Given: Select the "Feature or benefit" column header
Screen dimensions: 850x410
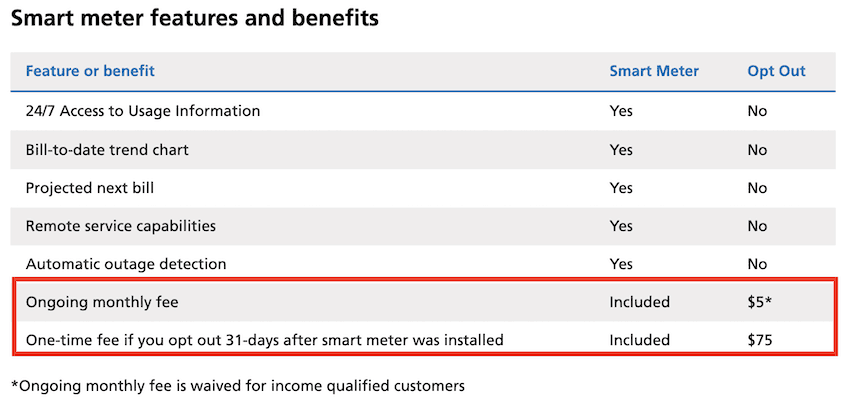Looking at the screenshot, I should pyautogui.click(x=90, y=71).
